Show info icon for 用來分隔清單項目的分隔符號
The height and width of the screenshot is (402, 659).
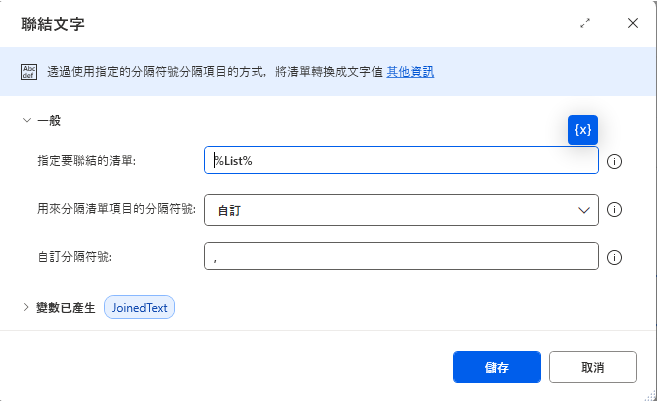pyautogui.click(x=614, y=209)
